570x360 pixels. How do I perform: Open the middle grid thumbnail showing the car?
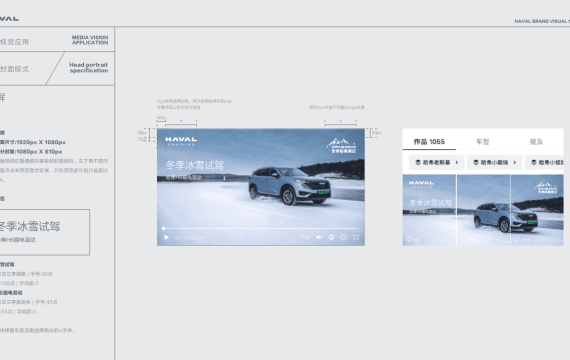(483, 210)
